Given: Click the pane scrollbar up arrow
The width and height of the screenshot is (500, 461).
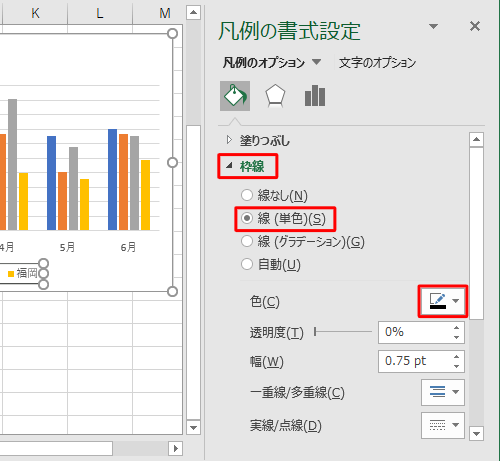Looking at the screenshot, I should click(476, 139).
